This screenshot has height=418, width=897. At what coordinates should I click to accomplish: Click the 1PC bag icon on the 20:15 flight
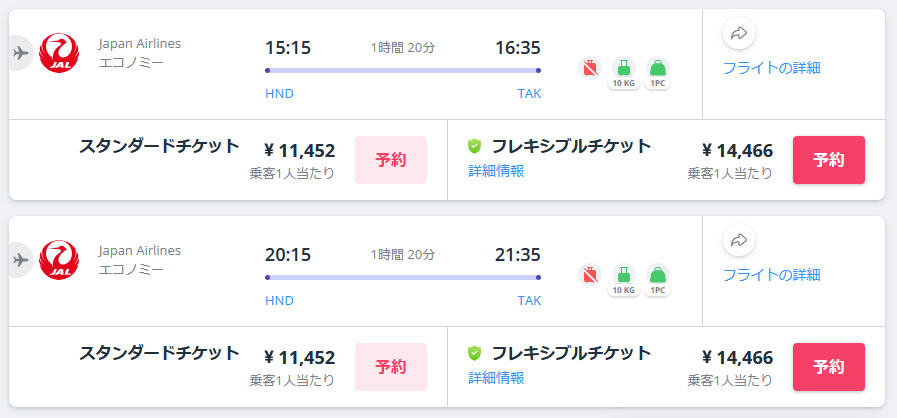pyautogui.click(x=658, y=277)
